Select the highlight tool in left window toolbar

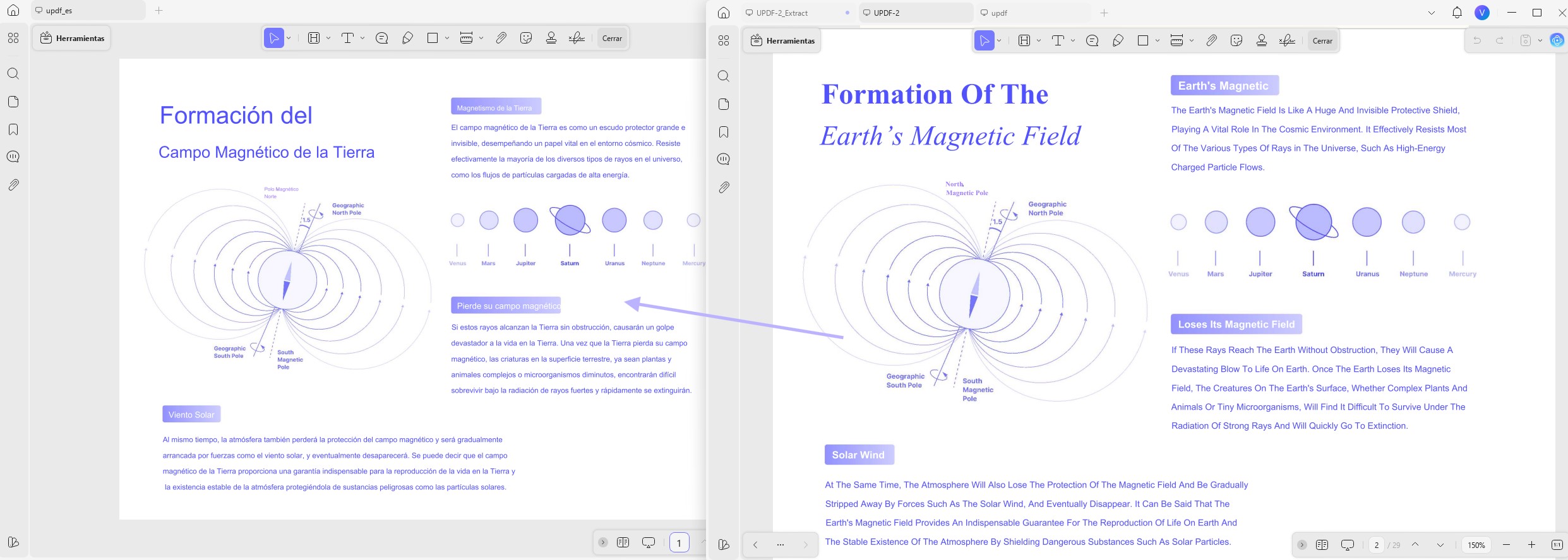314,39
